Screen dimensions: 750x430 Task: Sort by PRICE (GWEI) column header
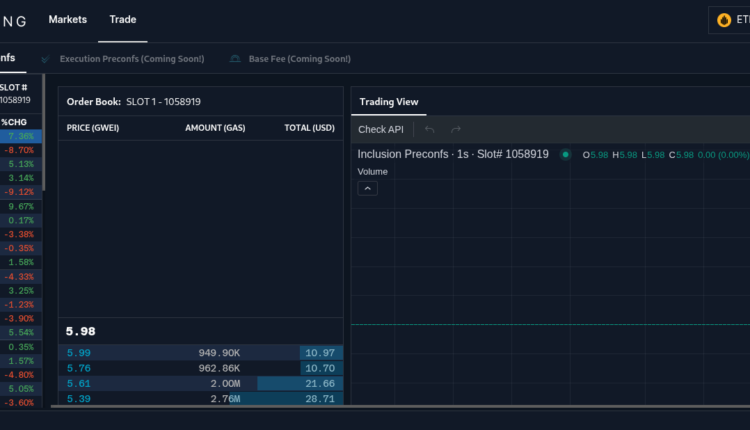click(93, 128)
